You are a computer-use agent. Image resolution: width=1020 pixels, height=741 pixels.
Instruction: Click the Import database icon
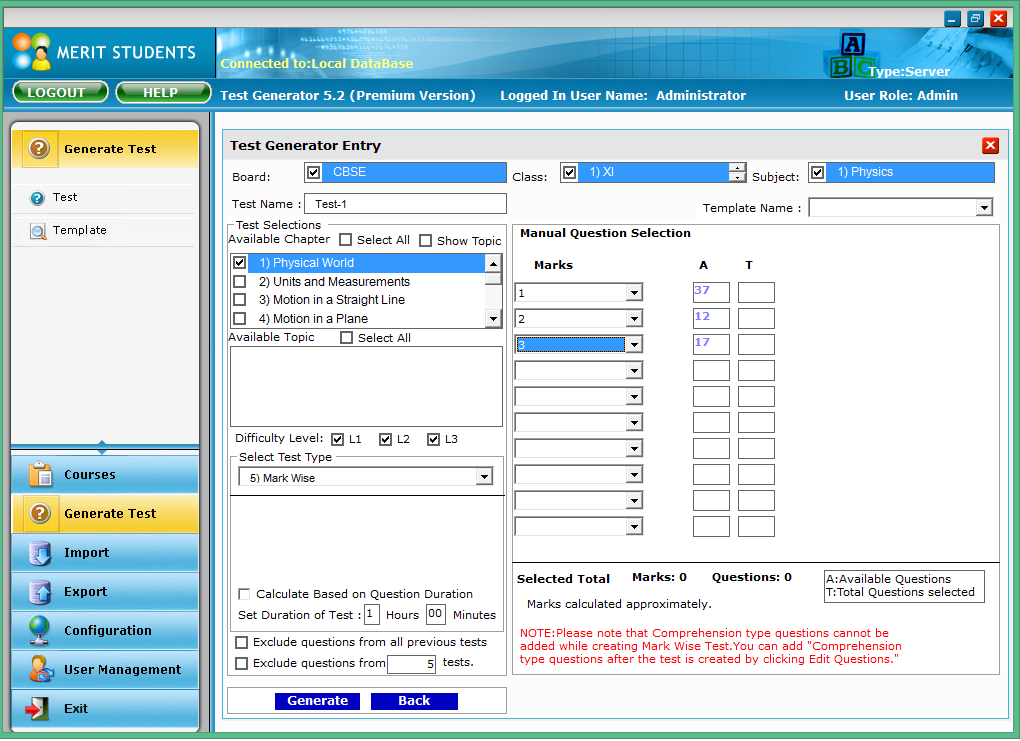click(40, 552)
